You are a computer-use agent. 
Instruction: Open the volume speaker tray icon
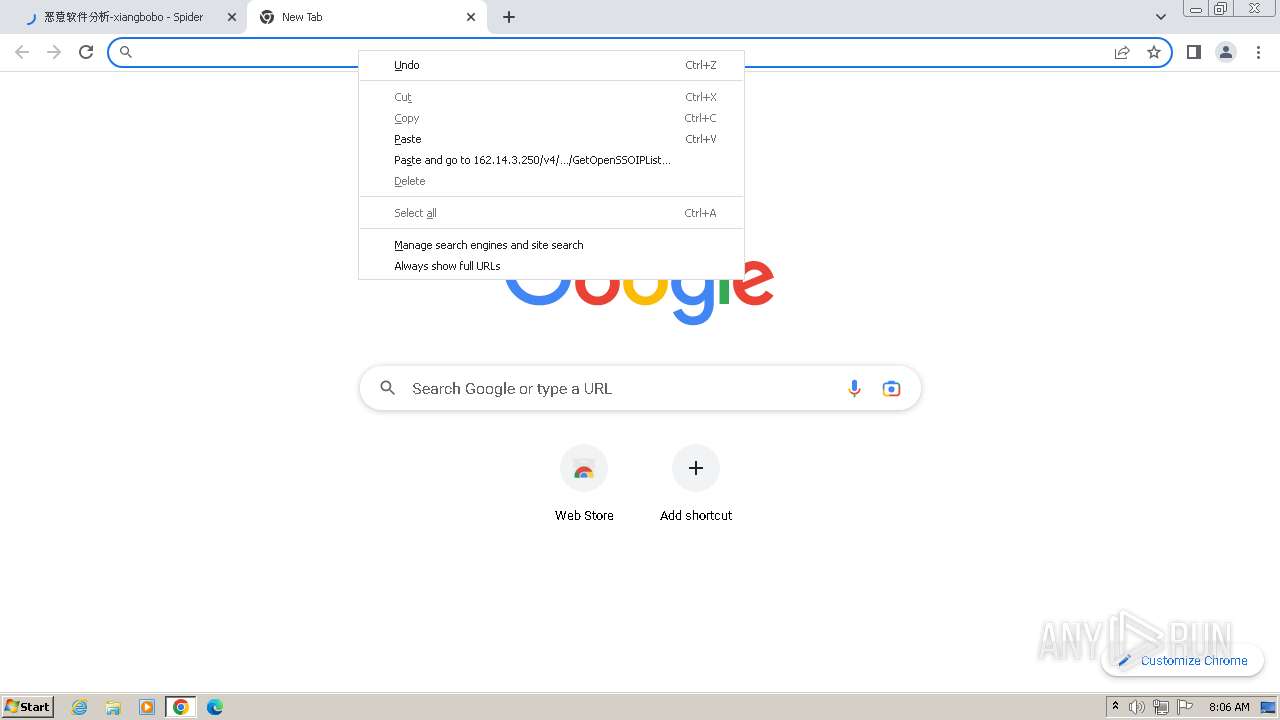click(x=1137, y=707)
